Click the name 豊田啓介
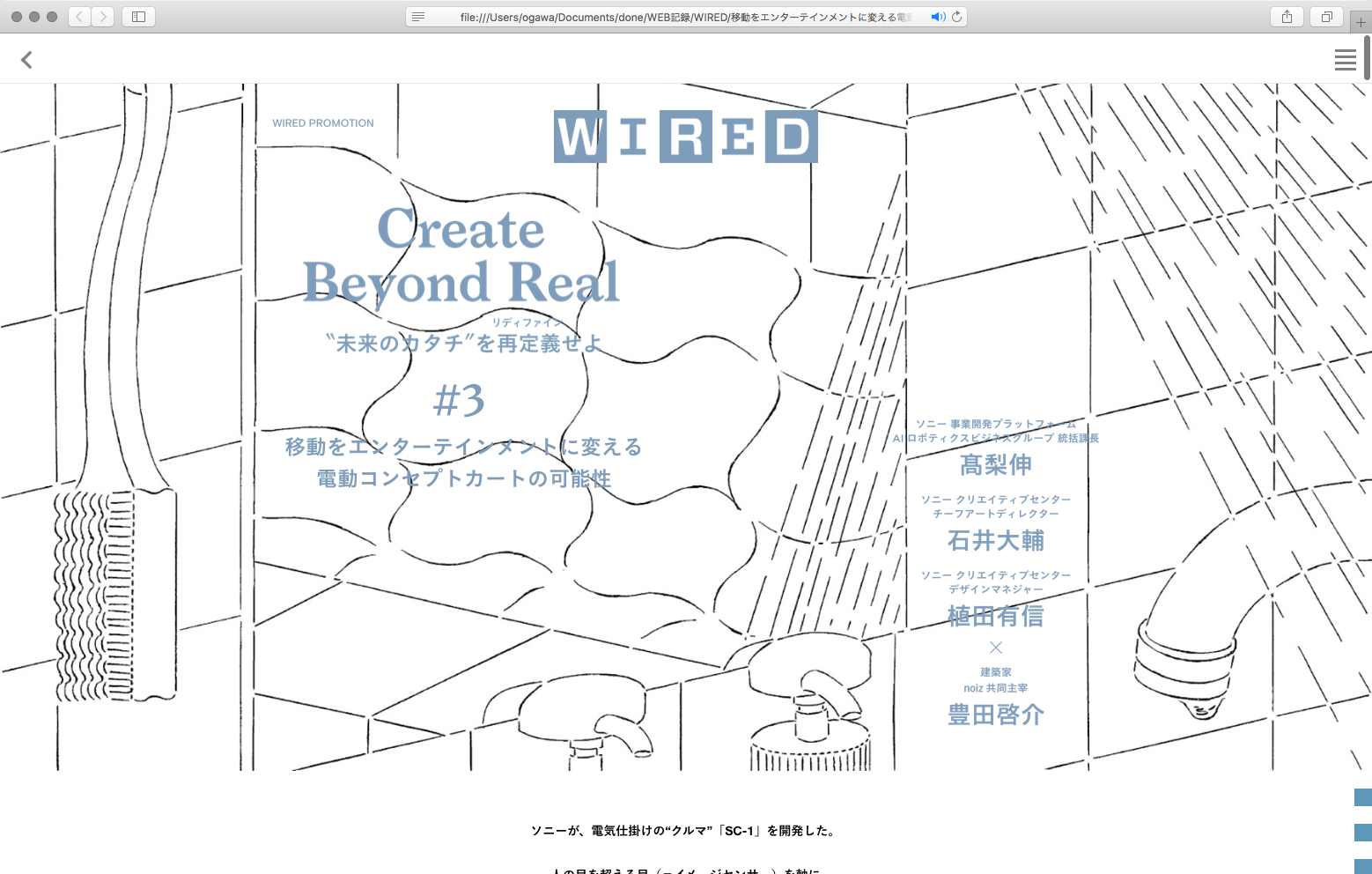The height and width of the screenshot is (874, 1372). click(996, 715)
